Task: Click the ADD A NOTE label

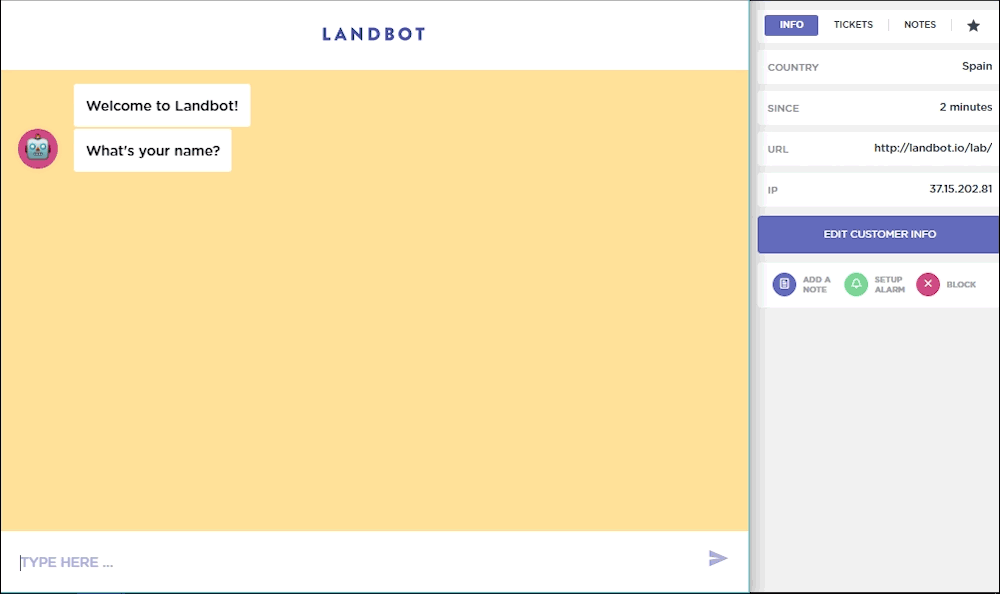Action: (x=816, y=285)
